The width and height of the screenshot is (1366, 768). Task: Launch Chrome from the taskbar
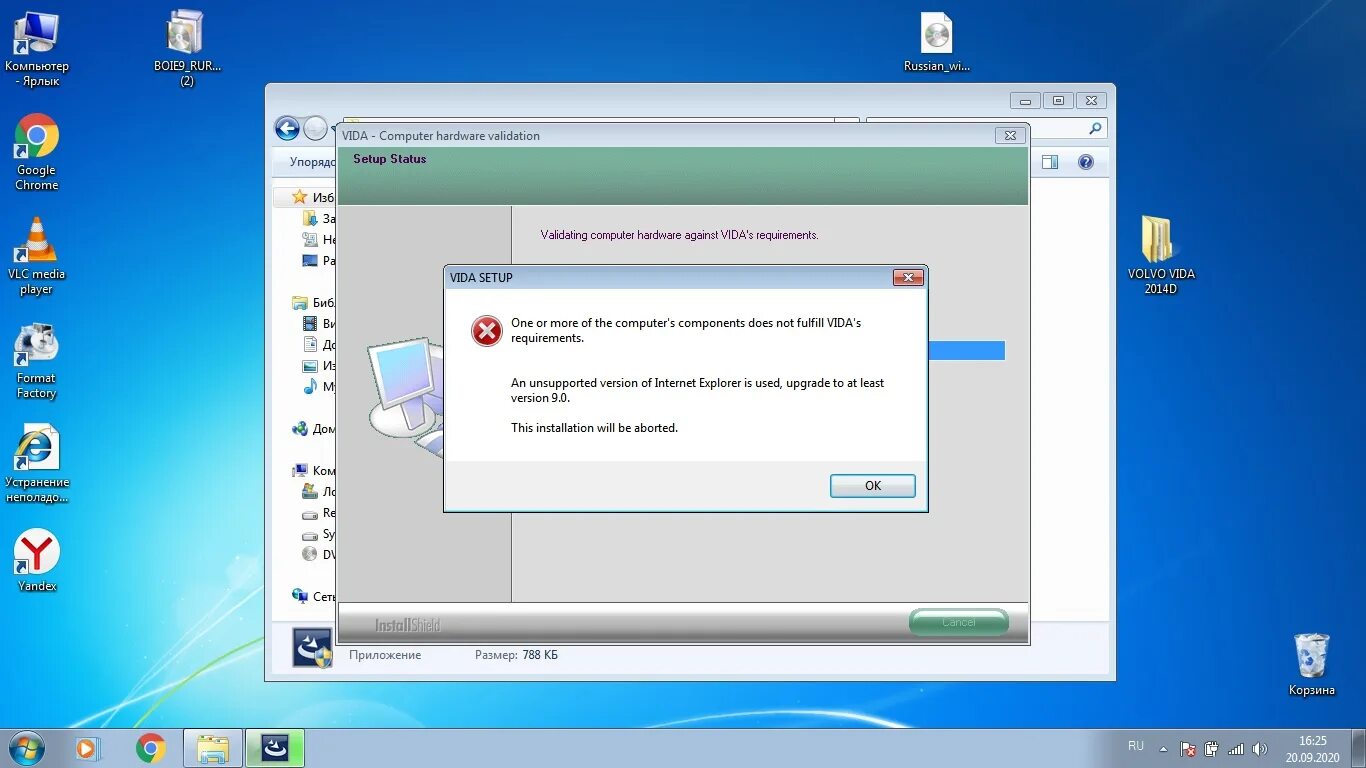click(x=151, y=747)
